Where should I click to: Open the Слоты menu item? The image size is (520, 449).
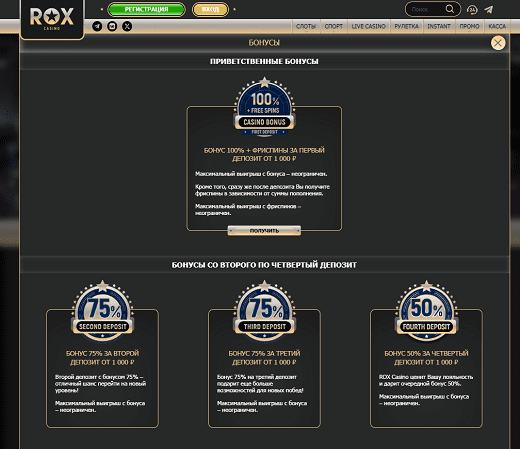306,26
